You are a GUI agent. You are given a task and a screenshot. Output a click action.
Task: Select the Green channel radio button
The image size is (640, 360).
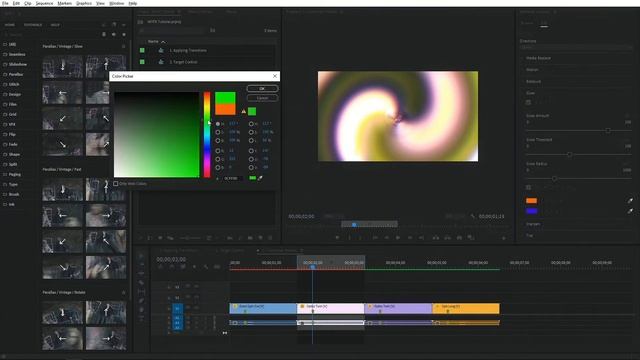click(218, 159)
